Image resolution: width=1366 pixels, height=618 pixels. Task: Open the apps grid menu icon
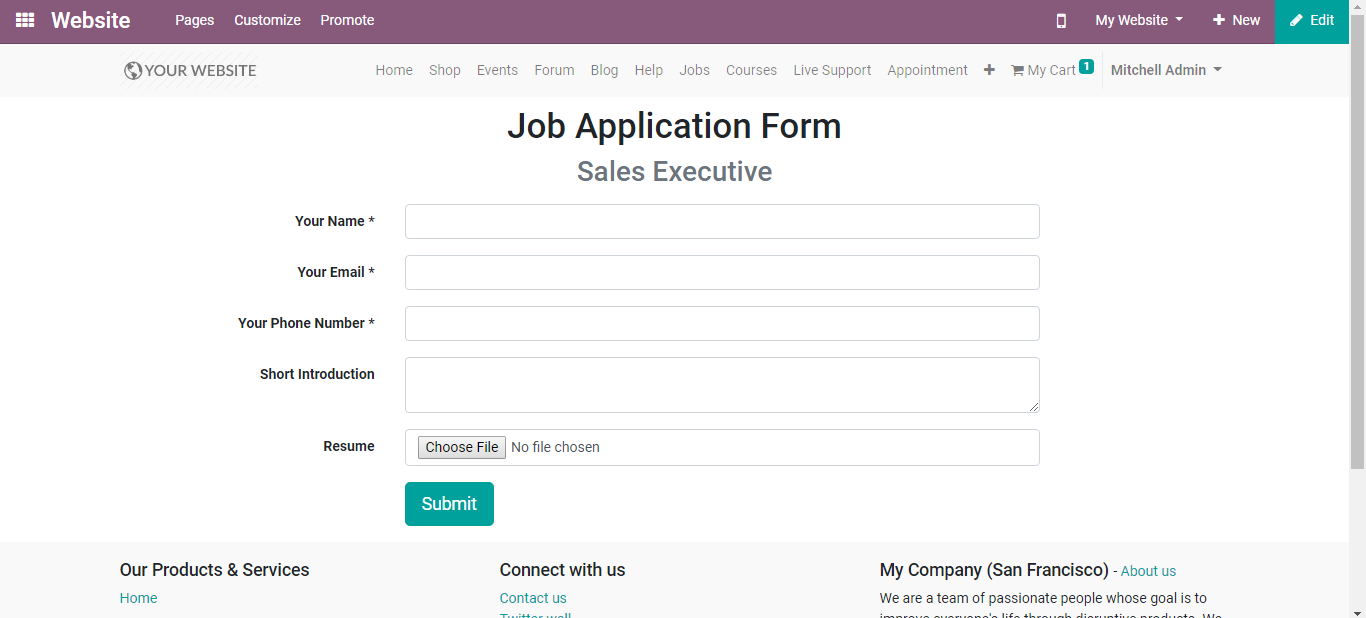(25, 20)
